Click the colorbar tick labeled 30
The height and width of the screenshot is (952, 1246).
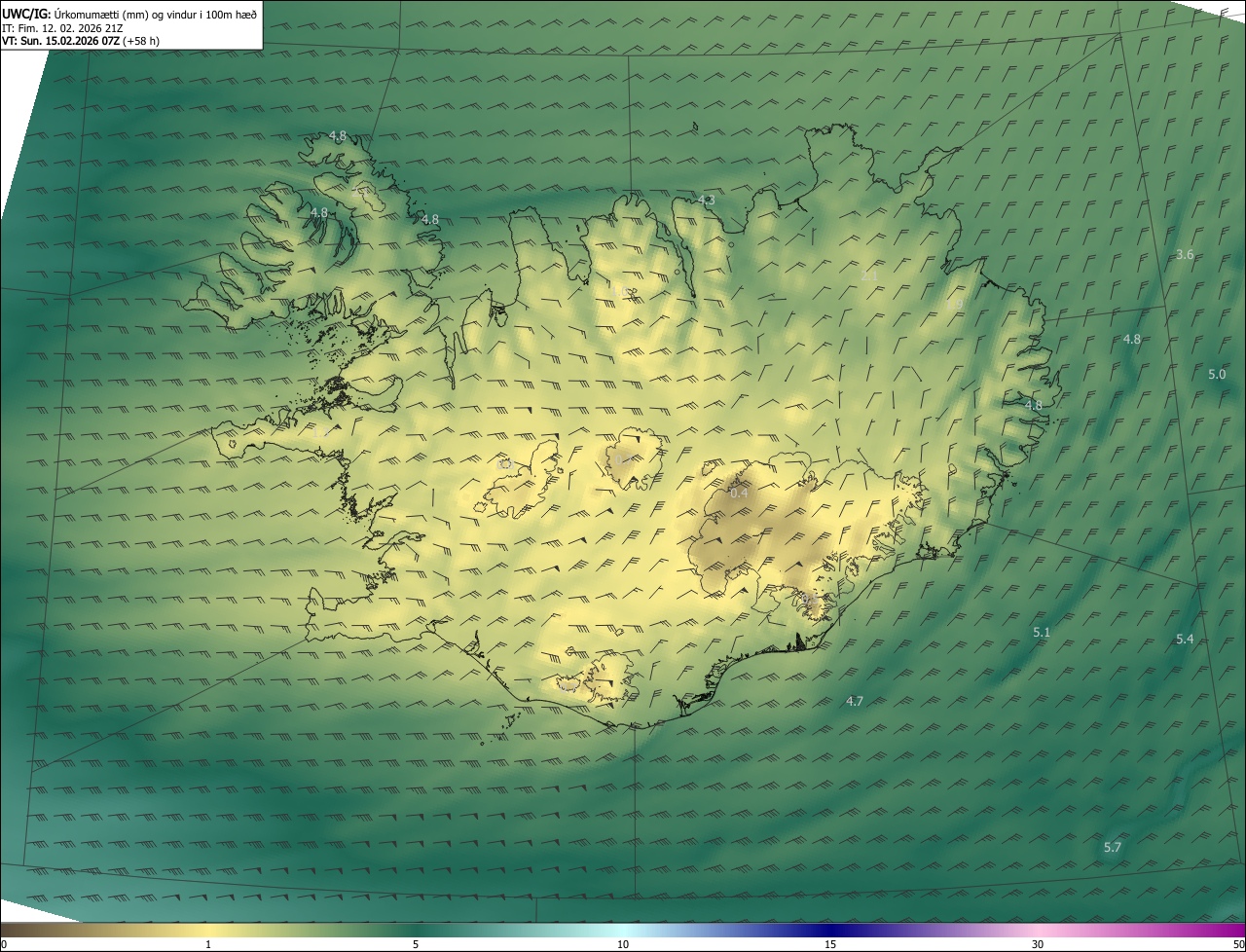click(x=1038, y=945)
